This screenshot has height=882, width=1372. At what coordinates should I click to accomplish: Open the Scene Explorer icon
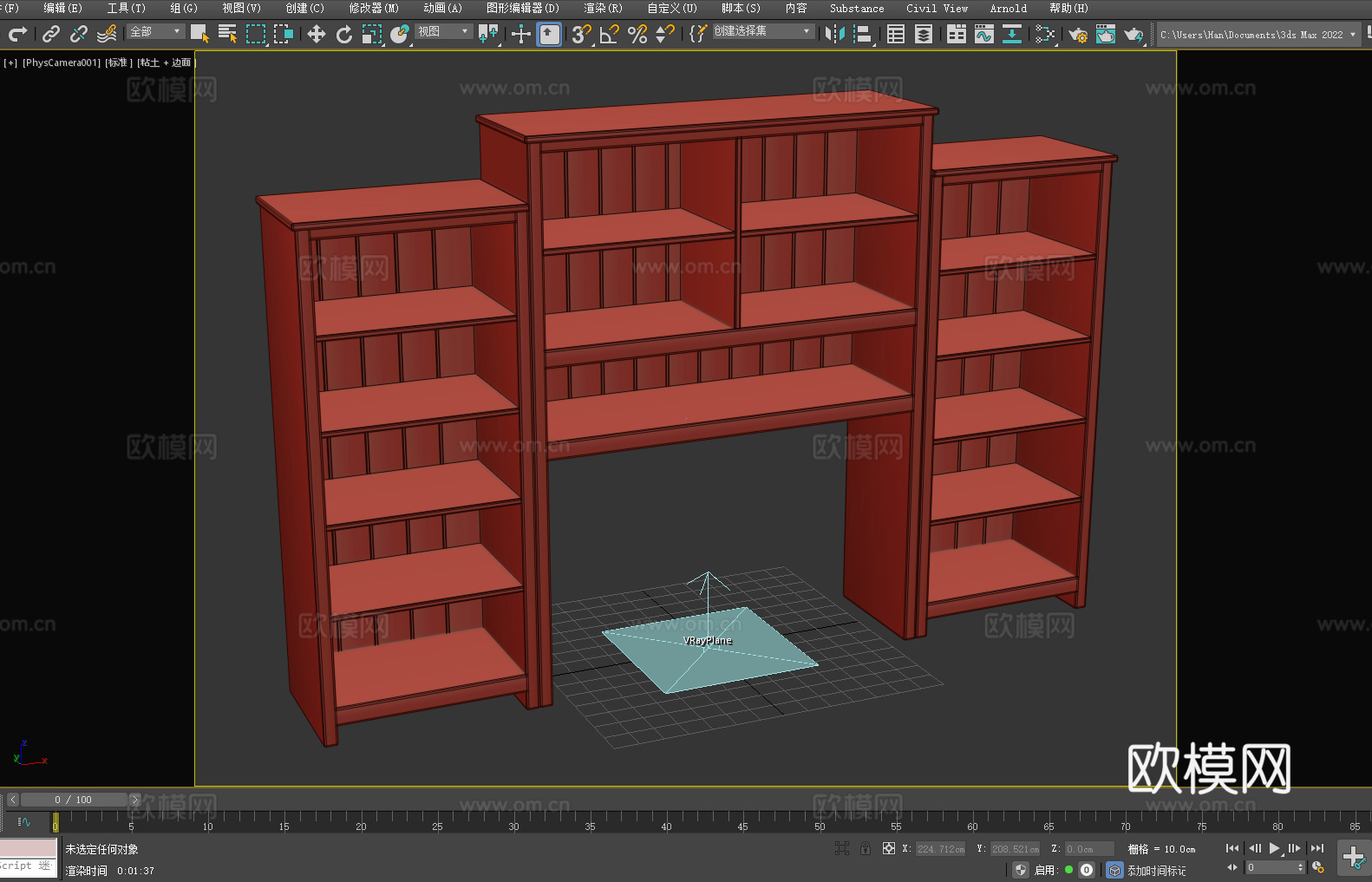click(896, 34)
